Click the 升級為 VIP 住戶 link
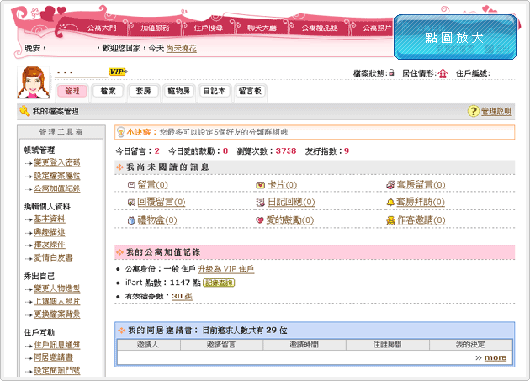The width and height of the screenshot is (530, 381). click(x=226, y=269)
